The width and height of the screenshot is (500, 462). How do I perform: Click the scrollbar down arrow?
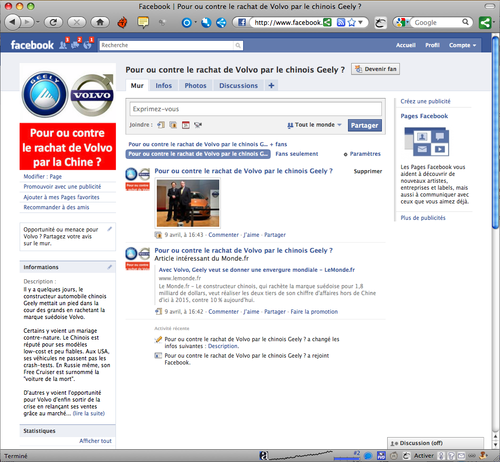tap(495, 445)
